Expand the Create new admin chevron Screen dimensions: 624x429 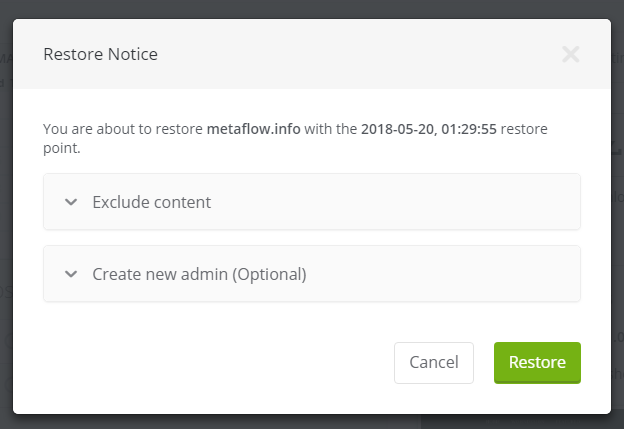click(70, 274)
